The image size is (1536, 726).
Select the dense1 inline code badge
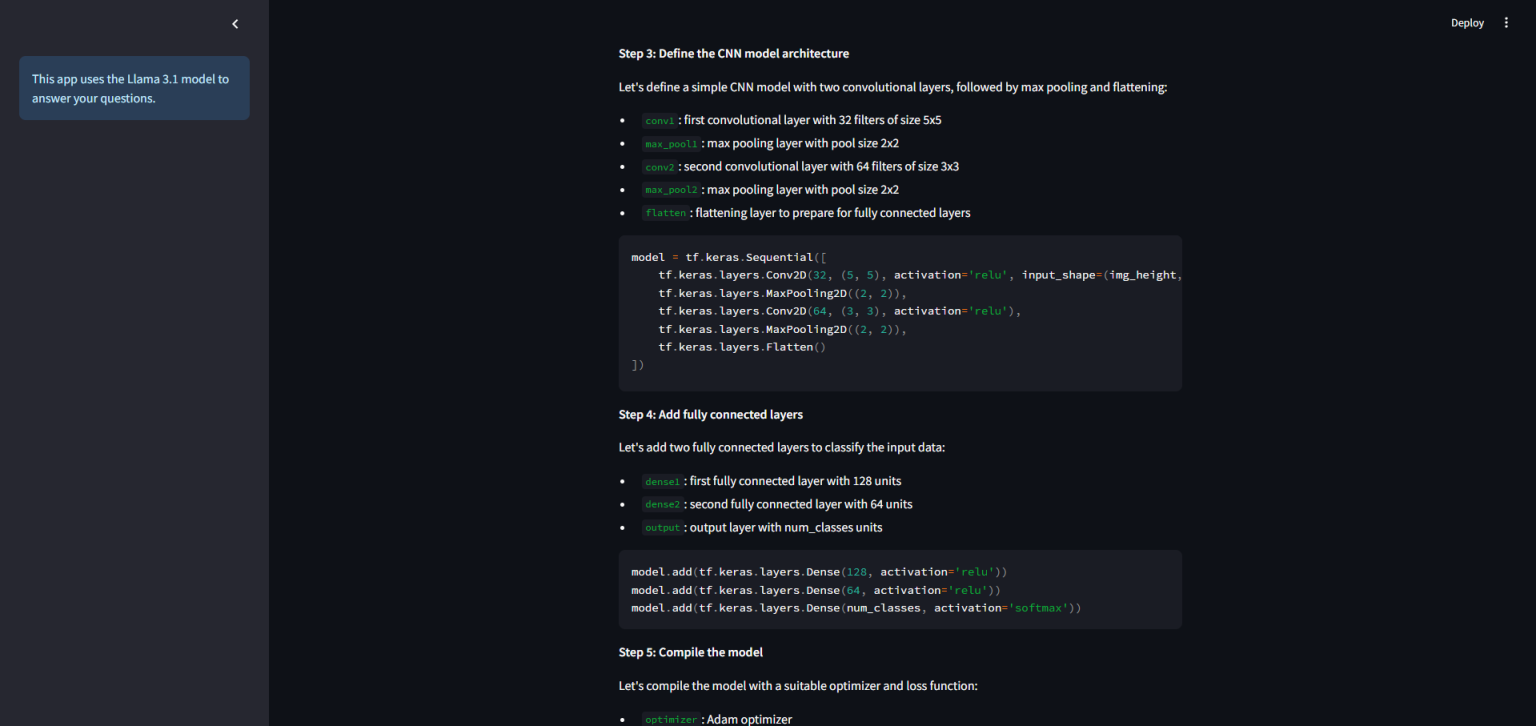662,481
